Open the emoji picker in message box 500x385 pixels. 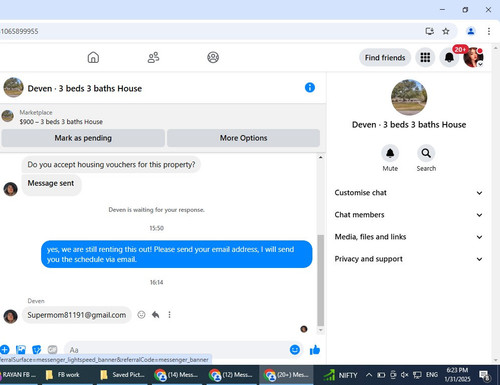[295, 350]
